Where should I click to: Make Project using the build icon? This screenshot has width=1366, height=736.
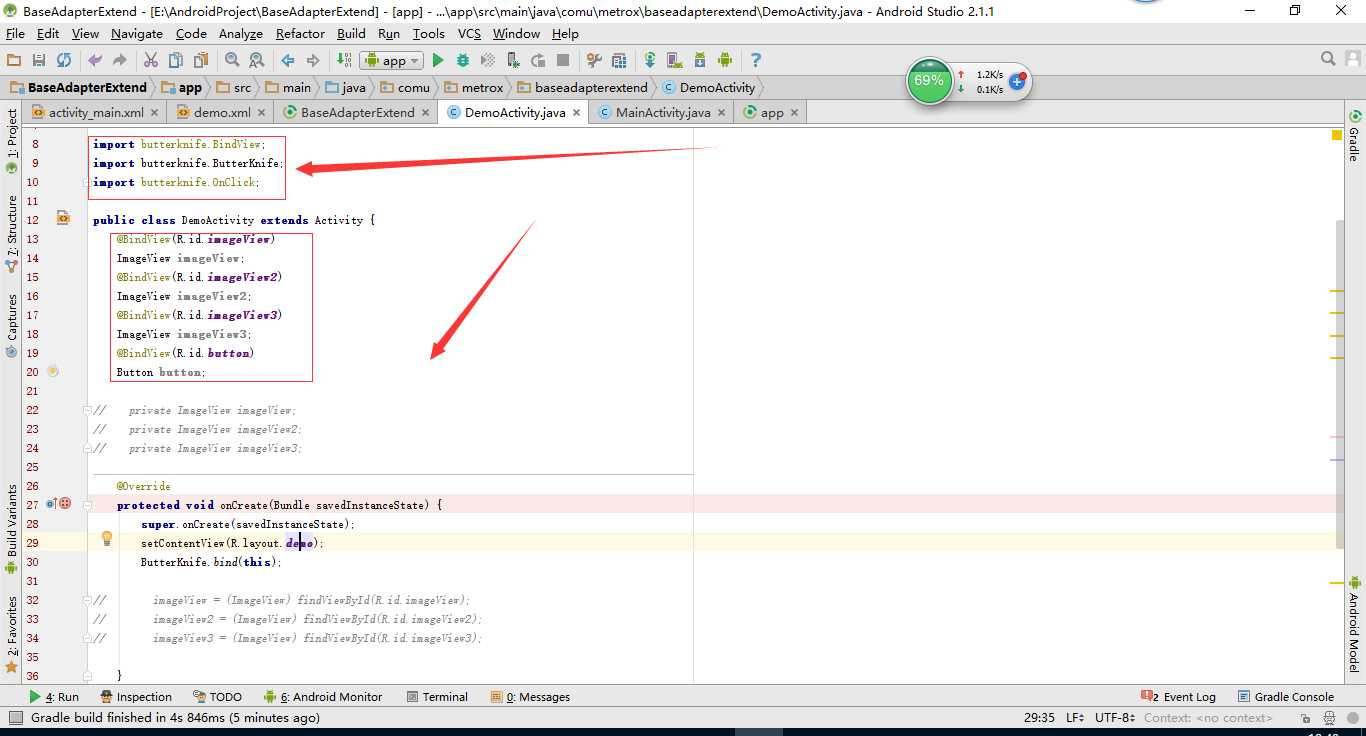coord(344,61)
